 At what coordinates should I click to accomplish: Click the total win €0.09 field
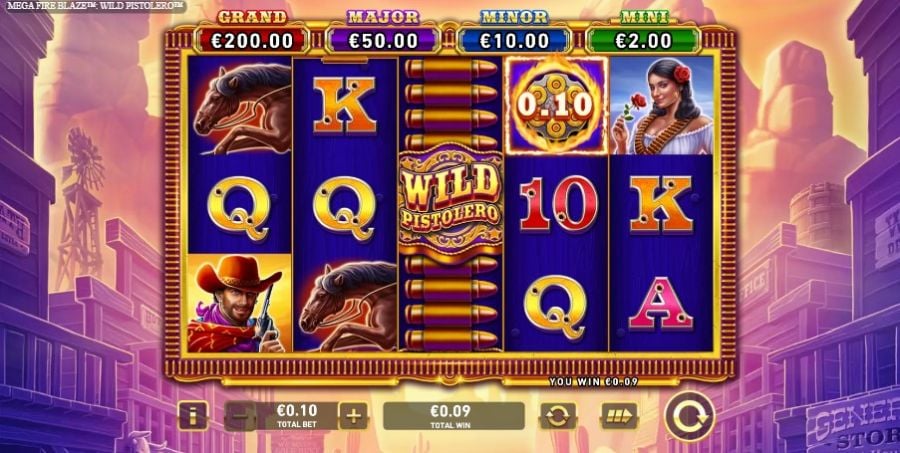453,416
